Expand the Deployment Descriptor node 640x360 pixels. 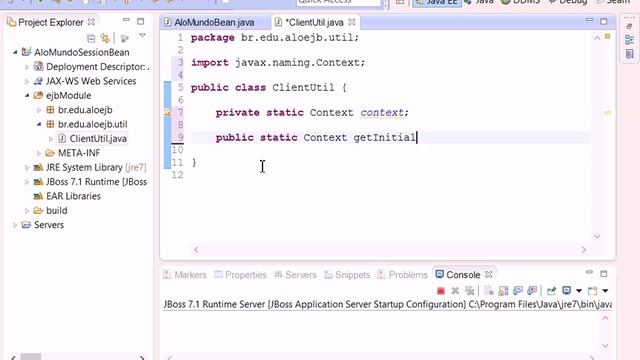point(27,67)
